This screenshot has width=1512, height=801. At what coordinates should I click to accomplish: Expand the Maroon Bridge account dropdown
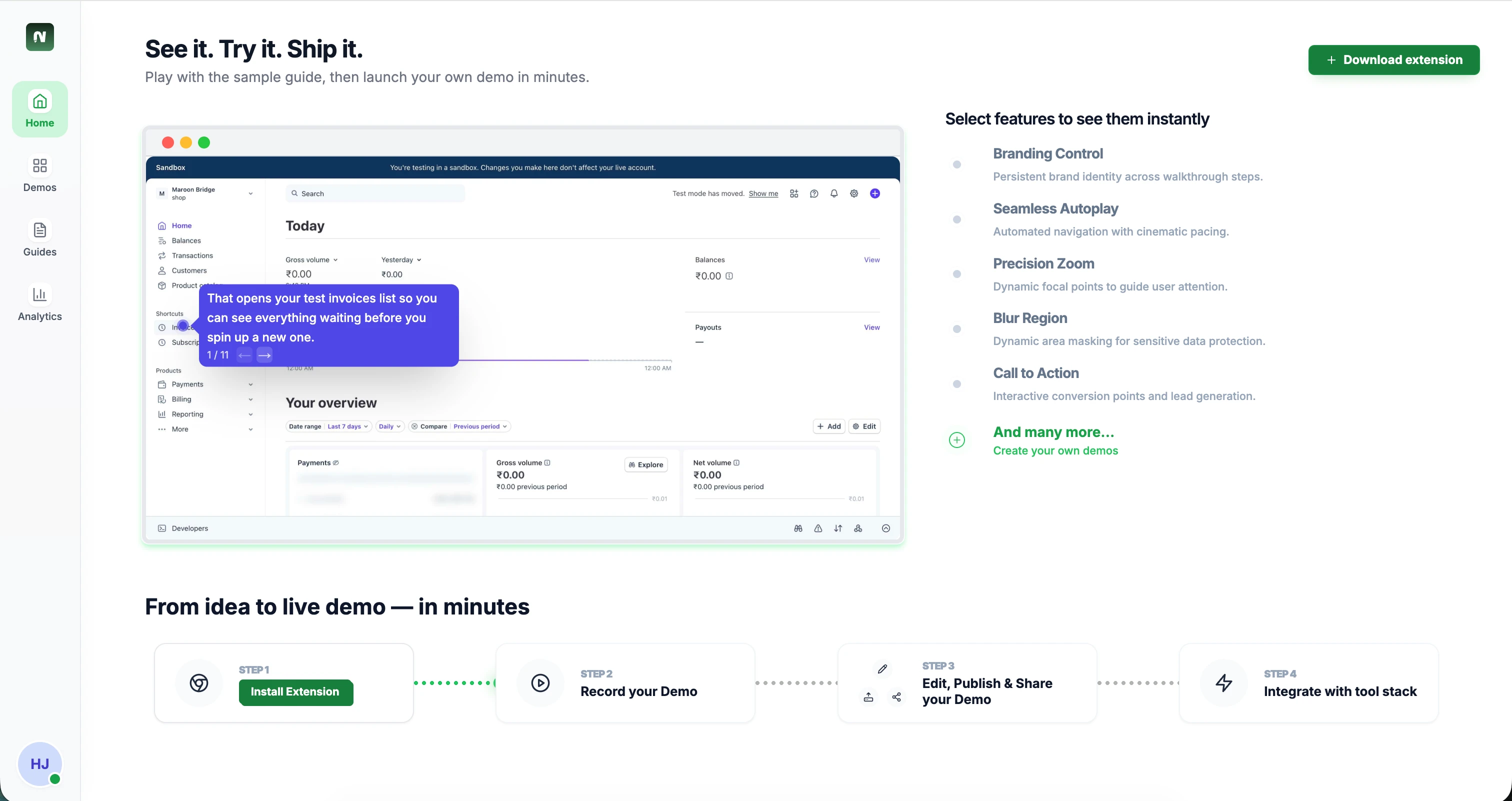pos(250,193)
